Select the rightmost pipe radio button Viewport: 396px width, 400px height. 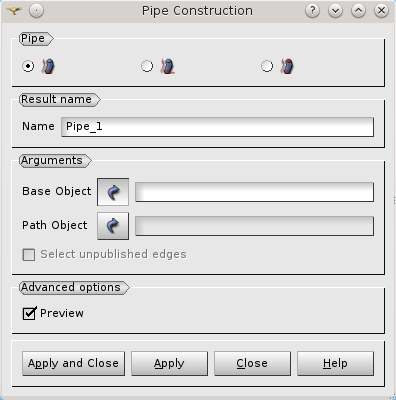point(267,66)
